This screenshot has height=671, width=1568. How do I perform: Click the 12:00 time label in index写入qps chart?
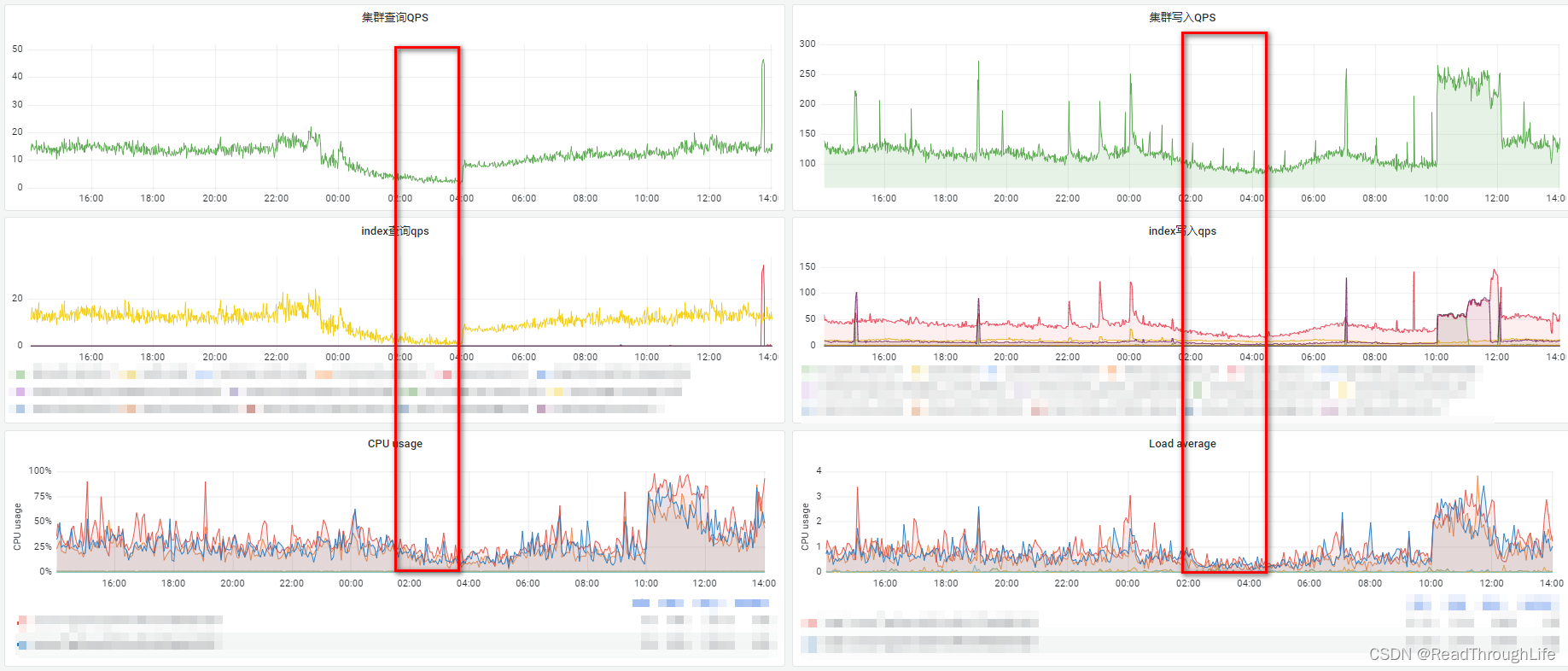point(1497,357)
